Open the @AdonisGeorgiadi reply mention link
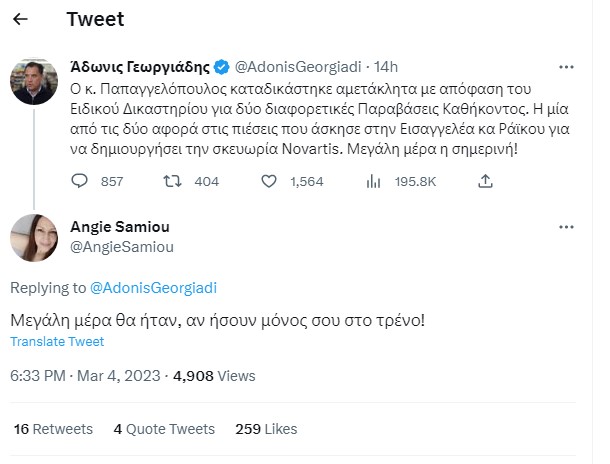This screenshot has width=610, height=464. [x=154, y=288]
